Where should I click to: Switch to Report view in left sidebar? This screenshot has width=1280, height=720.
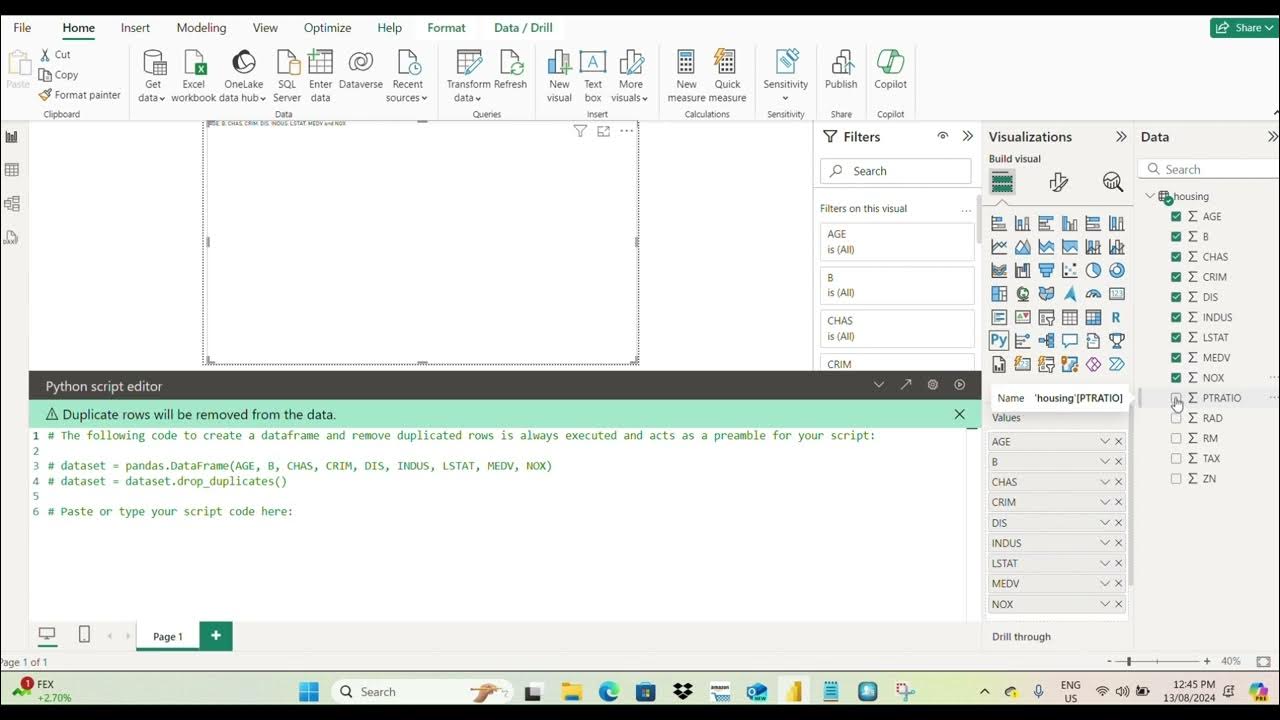[x=12, y=137]
